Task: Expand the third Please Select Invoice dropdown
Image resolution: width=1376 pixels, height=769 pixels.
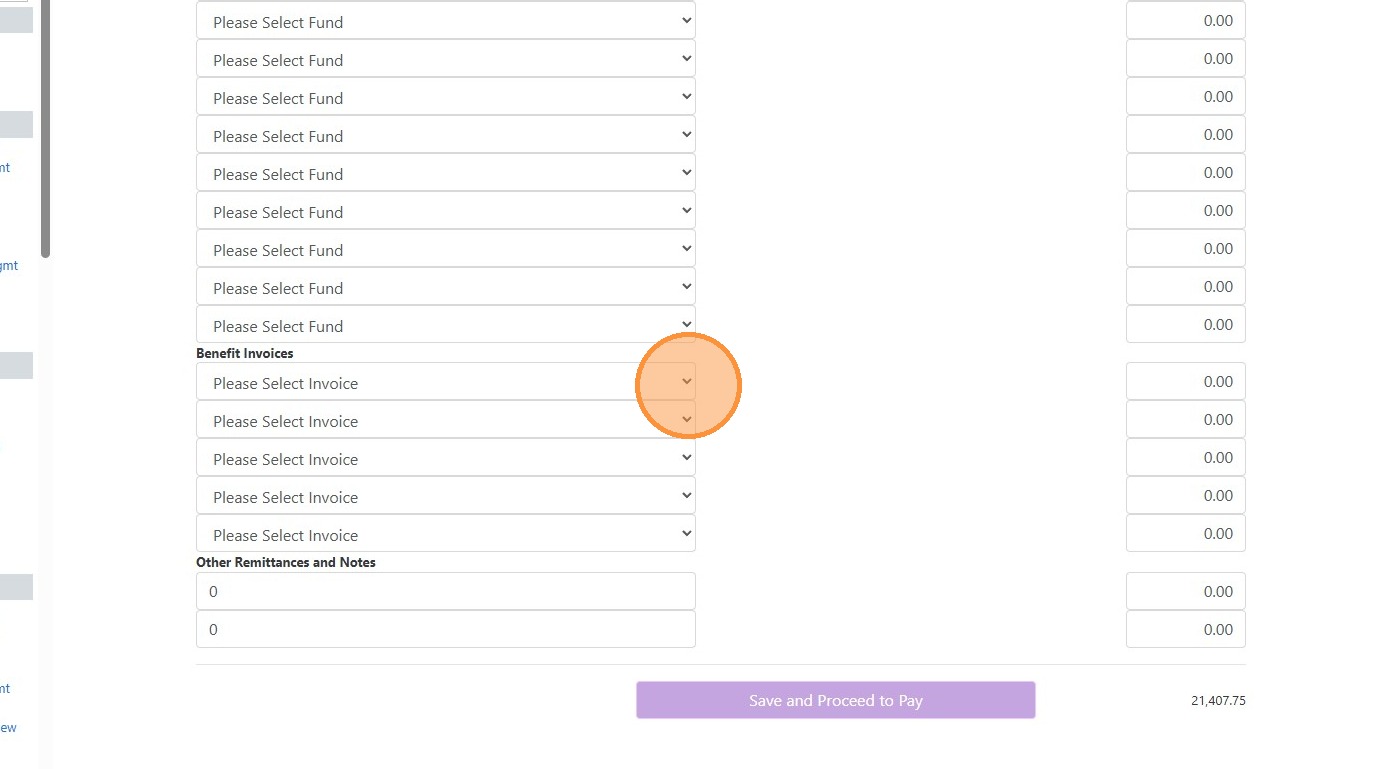Action: click(x=445, y=459)
